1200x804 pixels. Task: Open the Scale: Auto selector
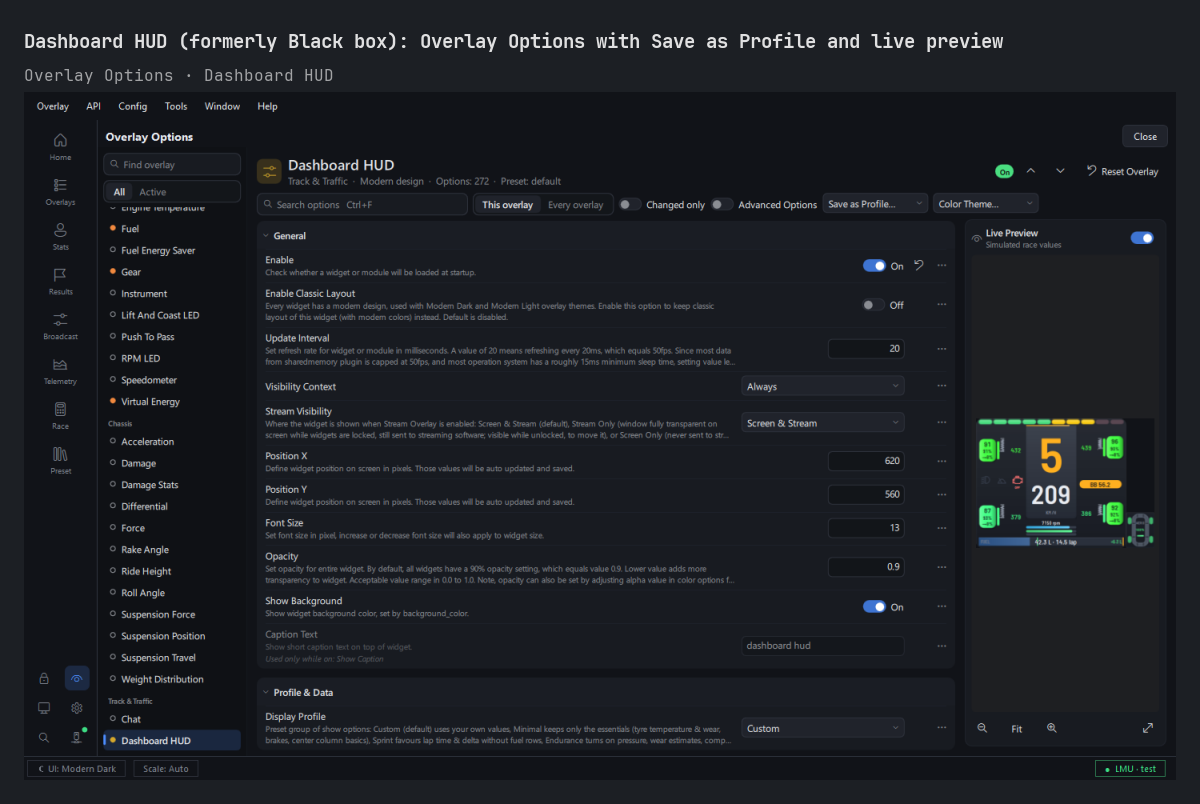pyautogui.click(x=166, y=769)
